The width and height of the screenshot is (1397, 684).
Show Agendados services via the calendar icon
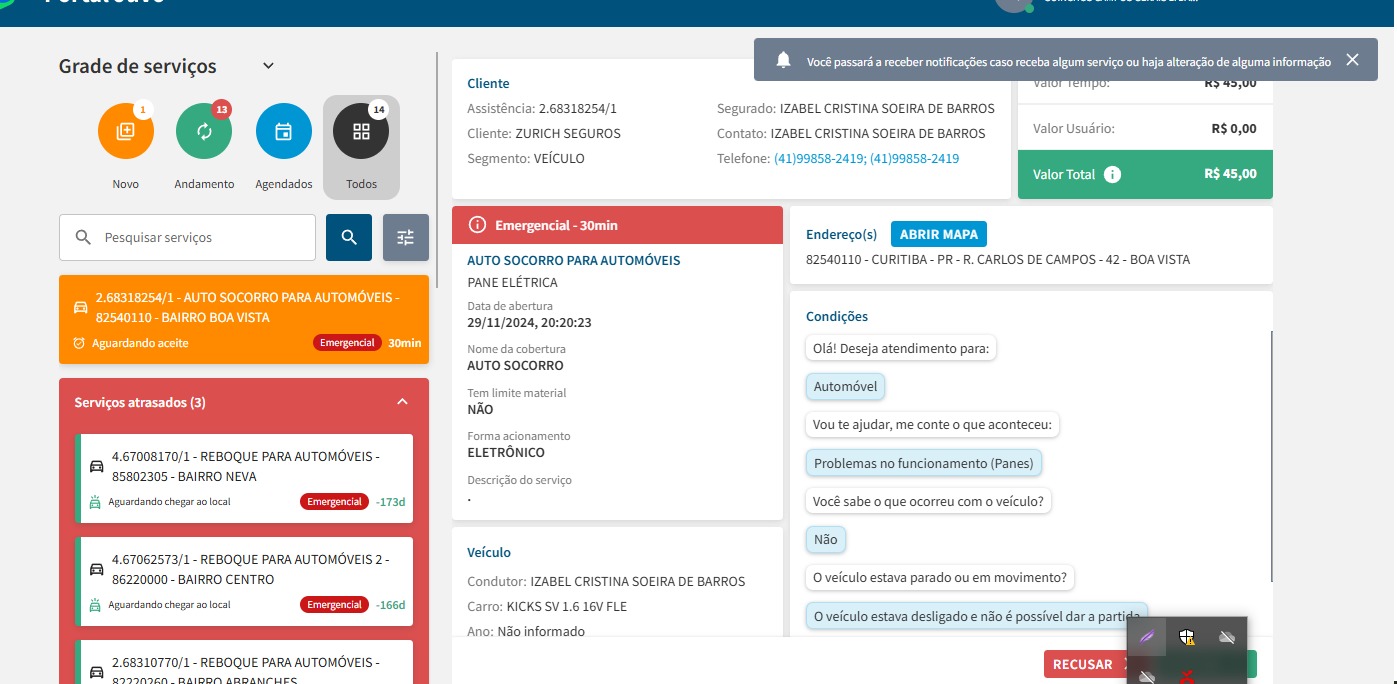pos(283,132)
